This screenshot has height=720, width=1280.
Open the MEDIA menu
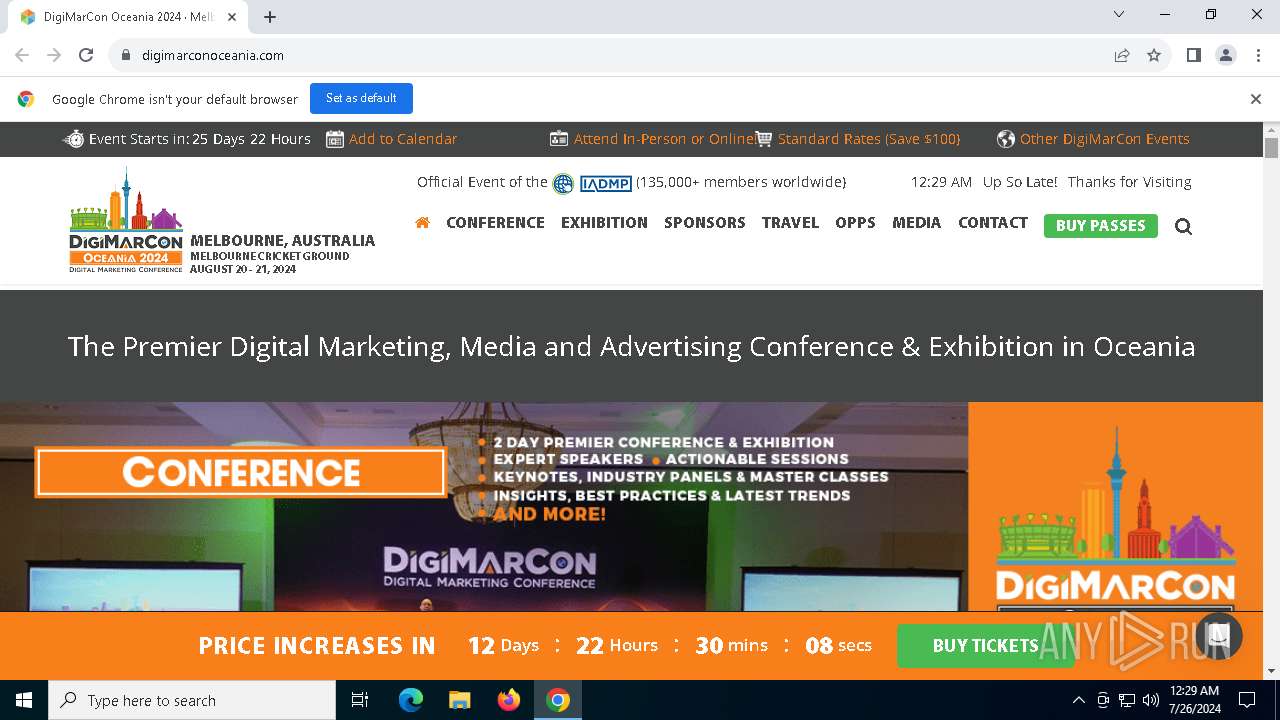pos(917,223)
